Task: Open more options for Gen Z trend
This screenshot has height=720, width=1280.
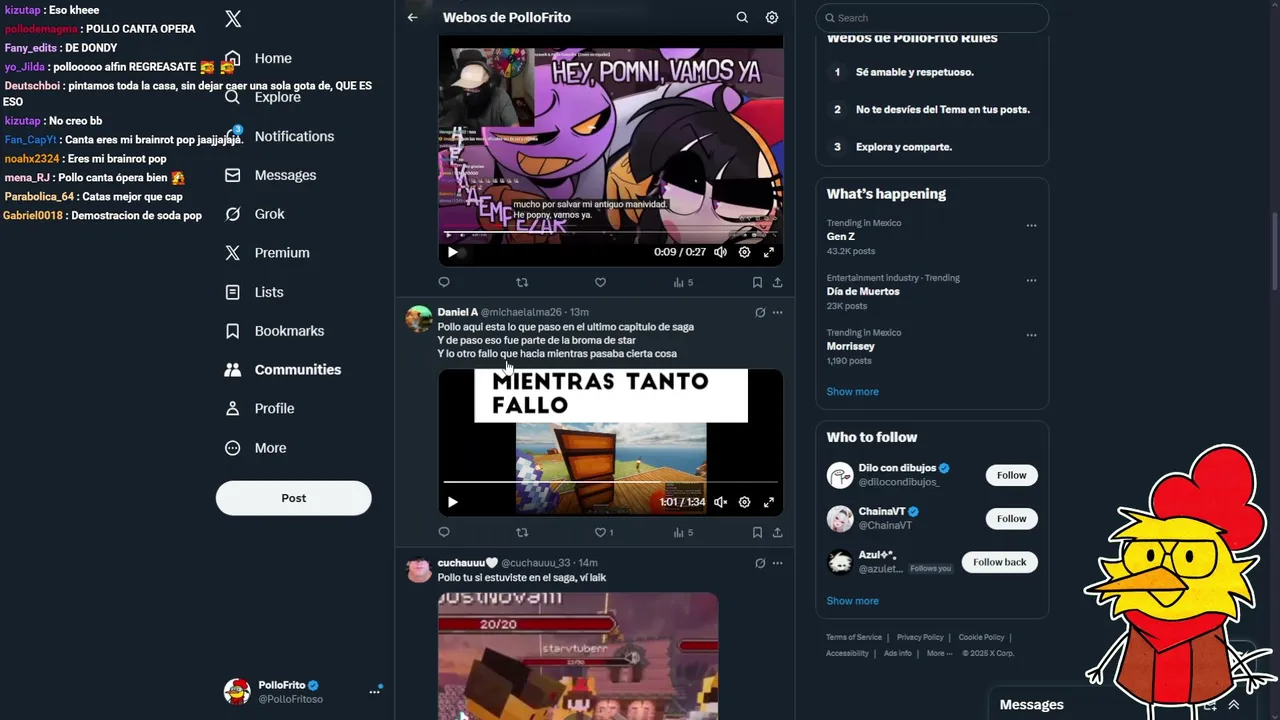Action: pyautogui.click(x=1031, y=226)
